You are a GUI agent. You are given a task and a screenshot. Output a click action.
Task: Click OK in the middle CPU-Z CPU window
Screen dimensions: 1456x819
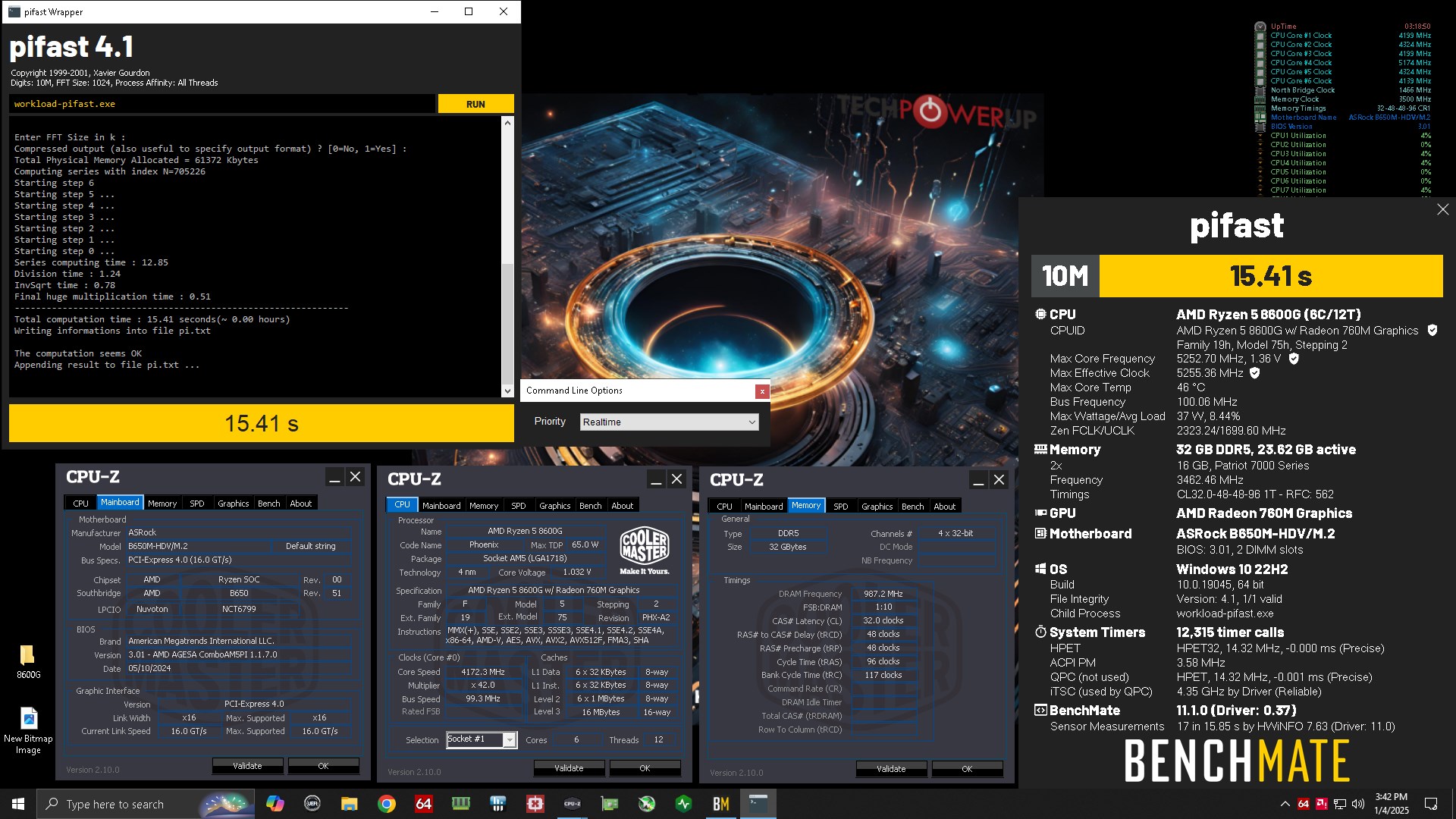645,768
